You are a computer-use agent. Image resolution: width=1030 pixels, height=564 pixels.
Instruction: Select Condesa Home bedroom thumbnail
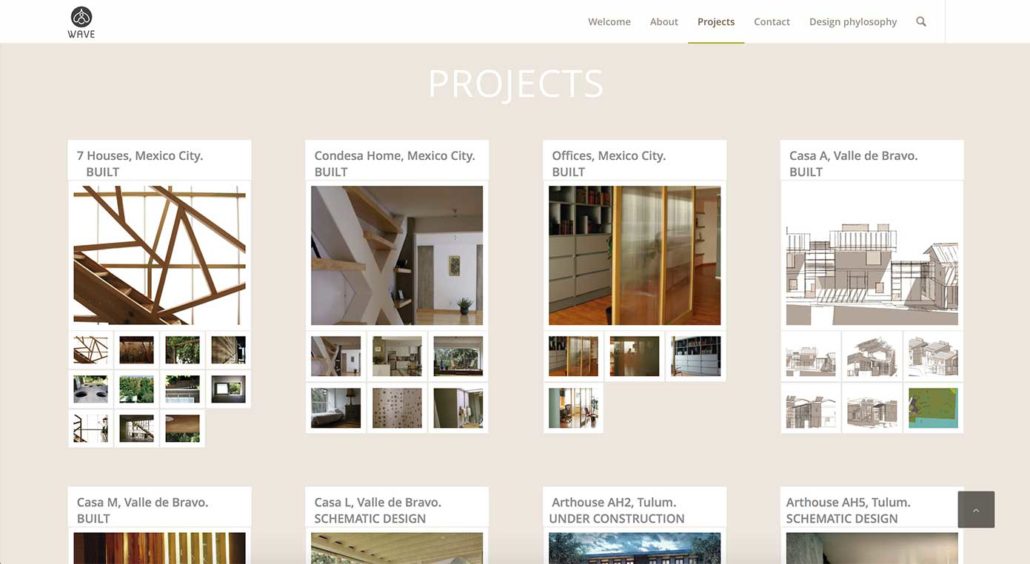pyautogui.click(x=336, y=408)
